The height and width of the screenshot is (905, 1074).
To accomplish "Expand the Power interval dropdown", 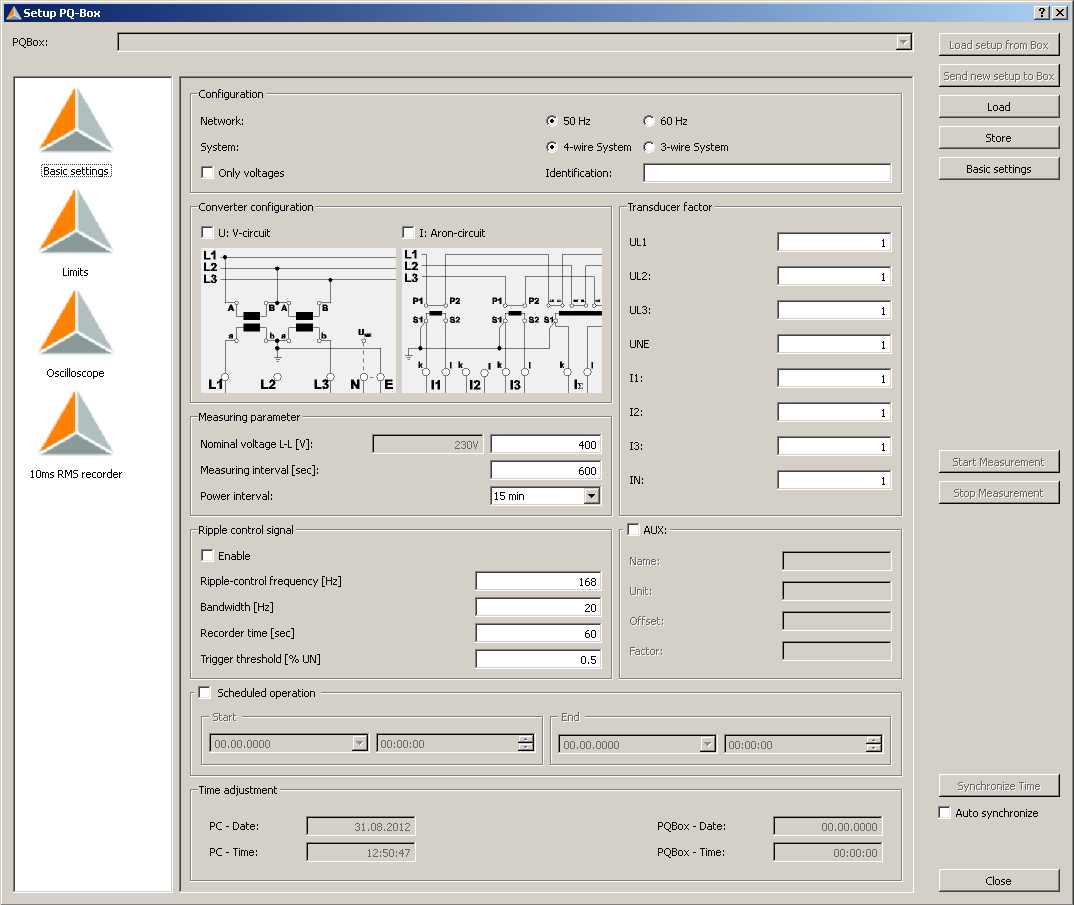I will click(x=592, y=496).
